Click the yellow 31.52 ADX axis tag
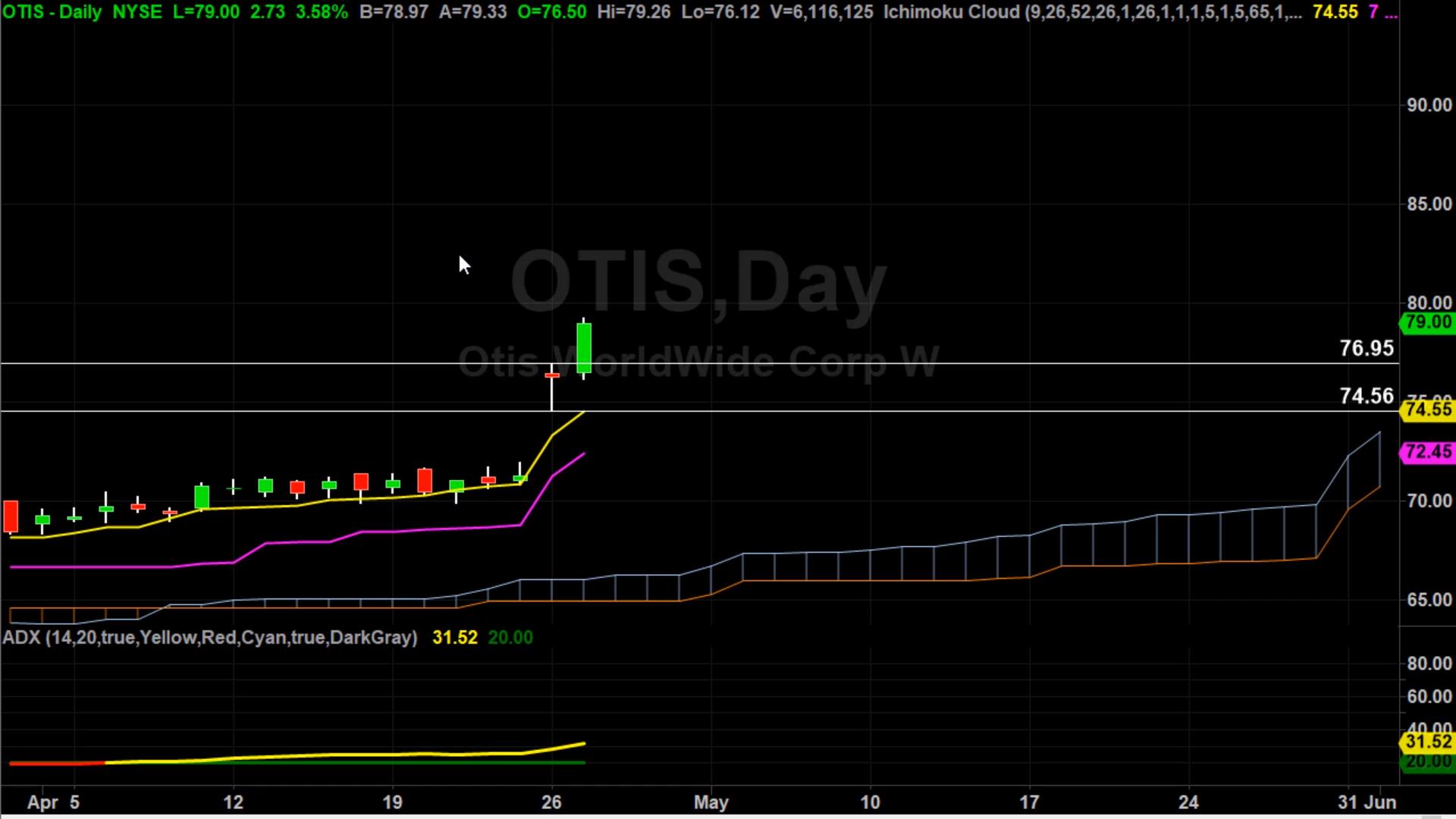 point(1427,742)
